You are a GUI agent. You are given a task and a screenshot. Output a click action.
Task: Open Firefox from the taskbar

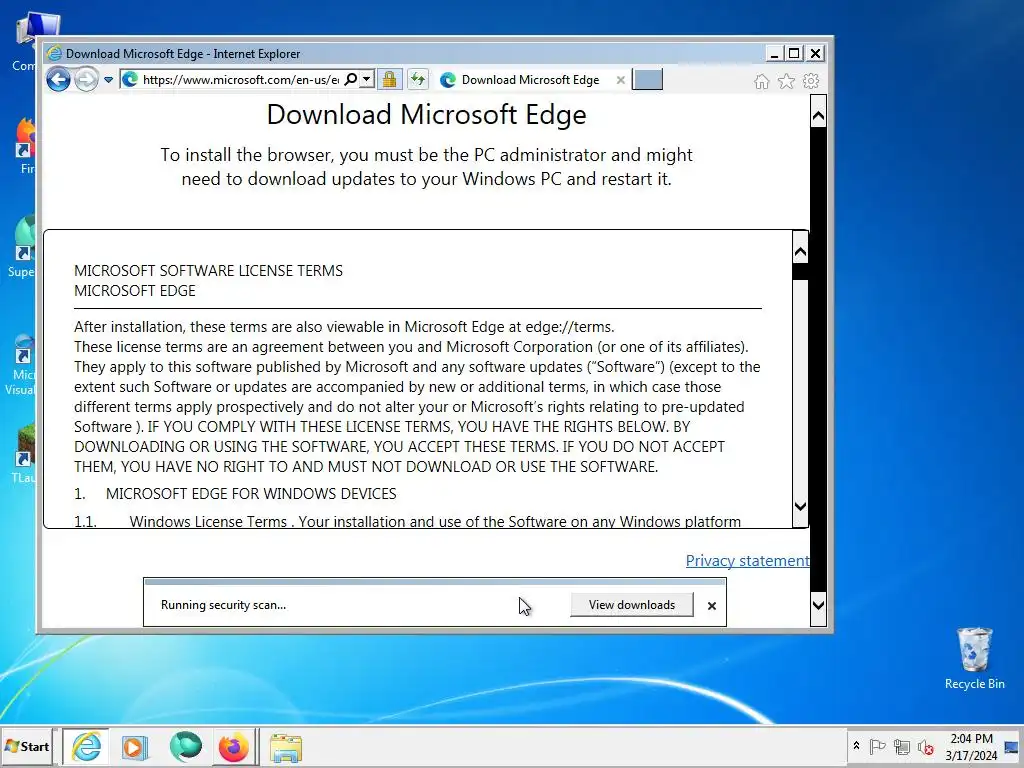pyautogui.click(x=234, y=747)
